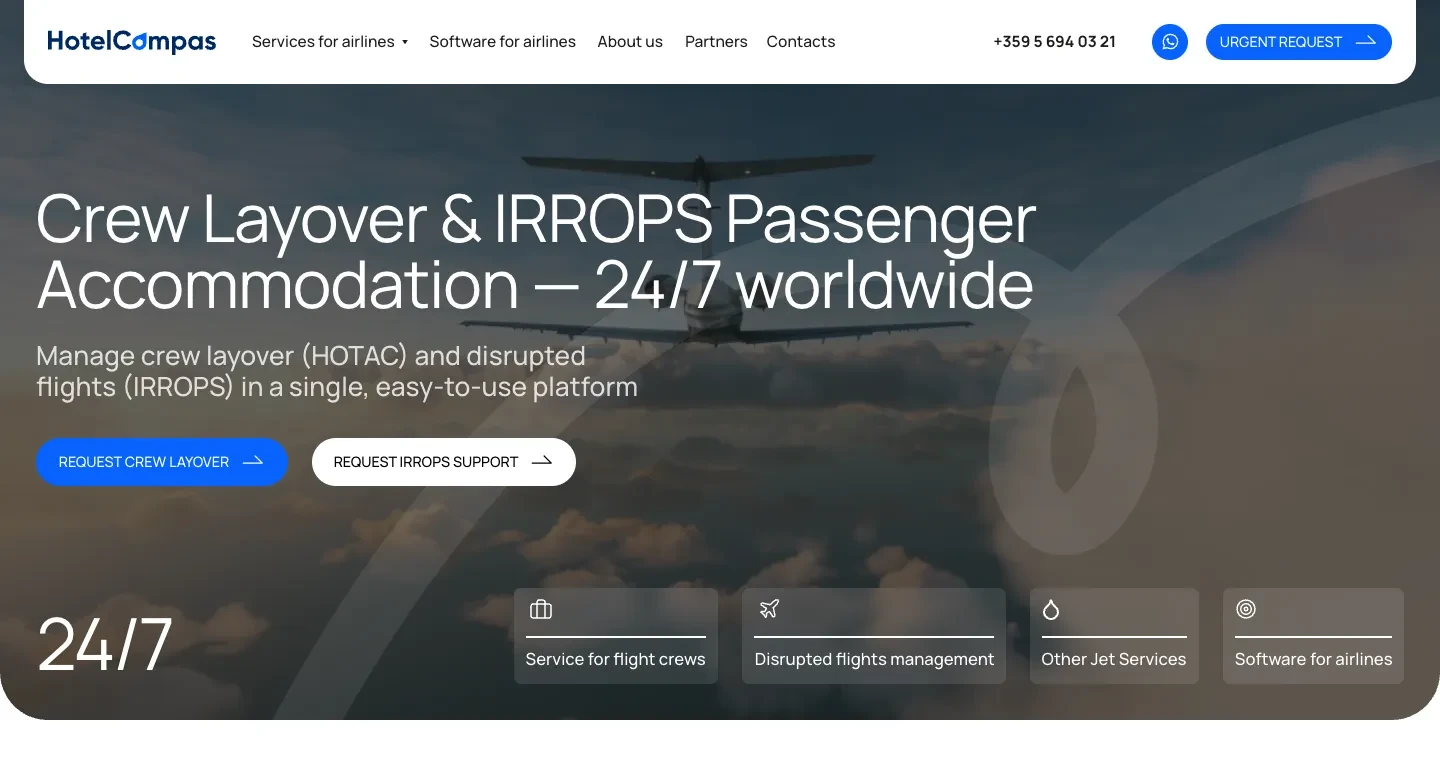The height and width of the screenshot is (765, 1440).
Task: Click the Manage crew layover subtitle text
Action: click(x=337, y=371)
